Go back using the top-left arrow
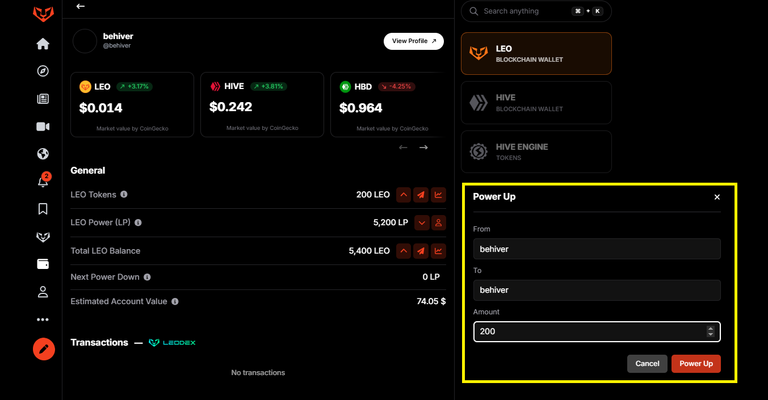The height and width of the screenshot is (400, 768). tap(81, 6)
